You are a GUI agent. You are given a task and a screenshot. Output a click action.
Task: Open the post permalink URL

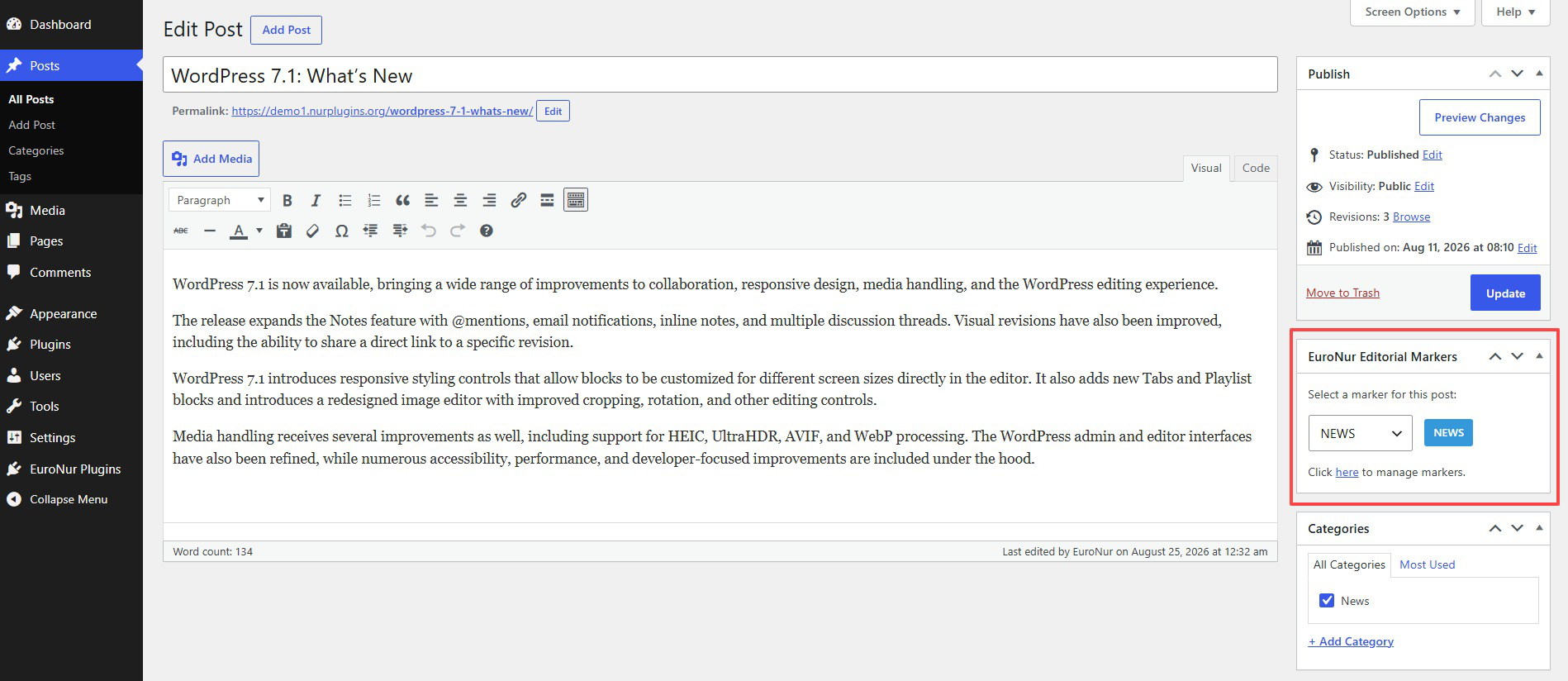tap(382, 111)
